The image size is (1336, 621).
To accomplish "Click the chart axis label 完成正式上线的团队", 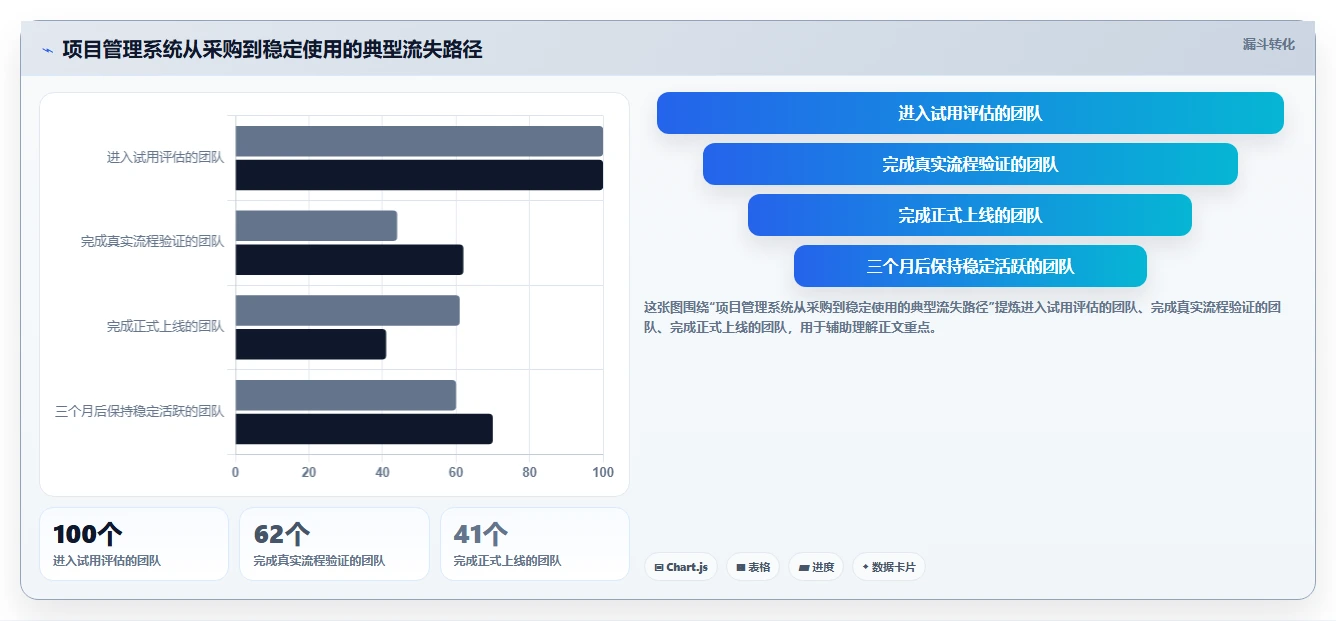I will pyautogui.click(x=165, y=326).
